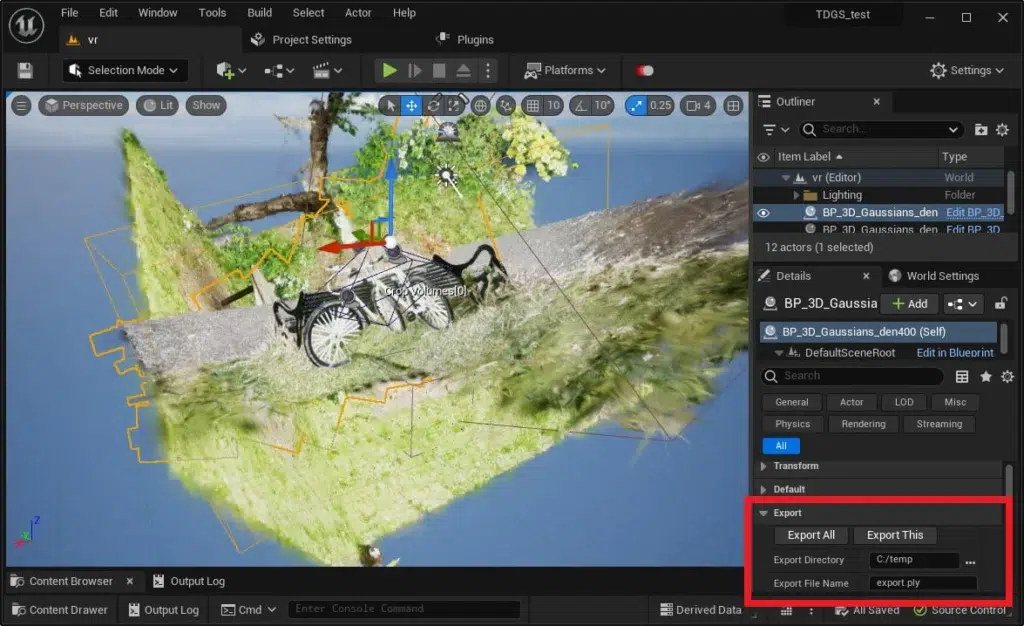This screenshot has height=626, width=1024.
Task: Click the Export All button
Action: (x=810, y=534)
